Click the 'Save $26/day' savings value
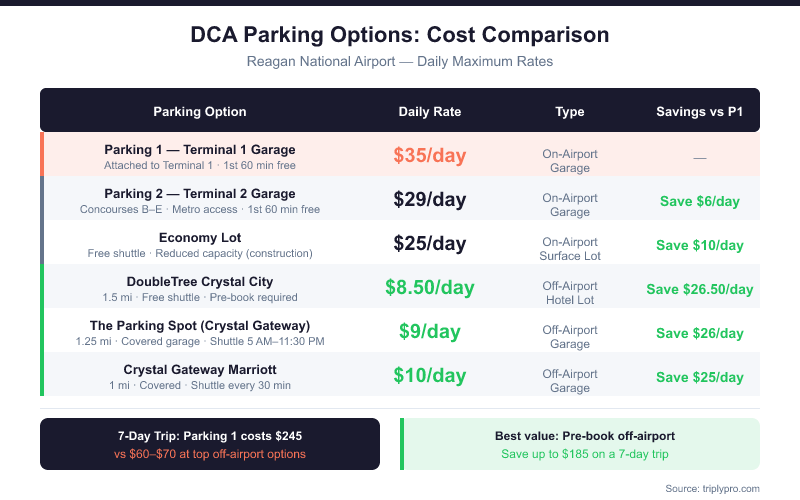Viewport: 800px width, 500px height. click(699, 333)
